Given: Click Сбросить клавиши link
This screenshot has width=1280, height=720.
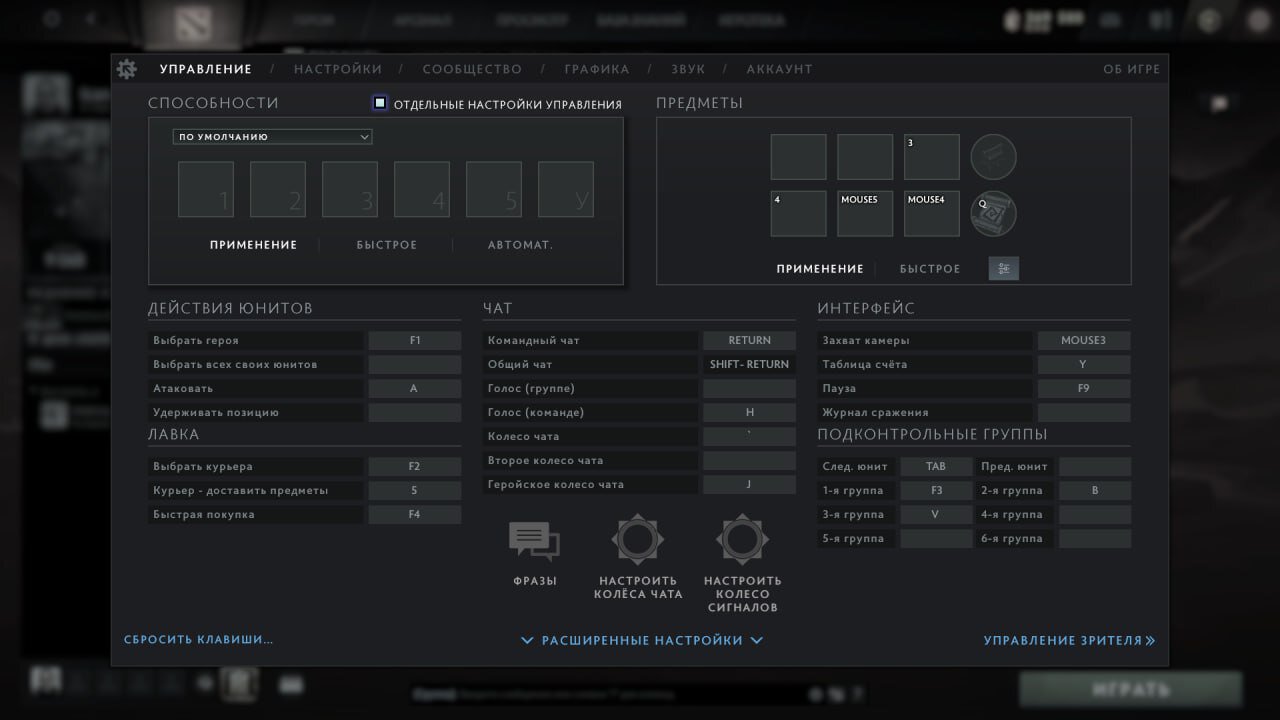Looking at the screenshot, I should (x=199, y=639).
